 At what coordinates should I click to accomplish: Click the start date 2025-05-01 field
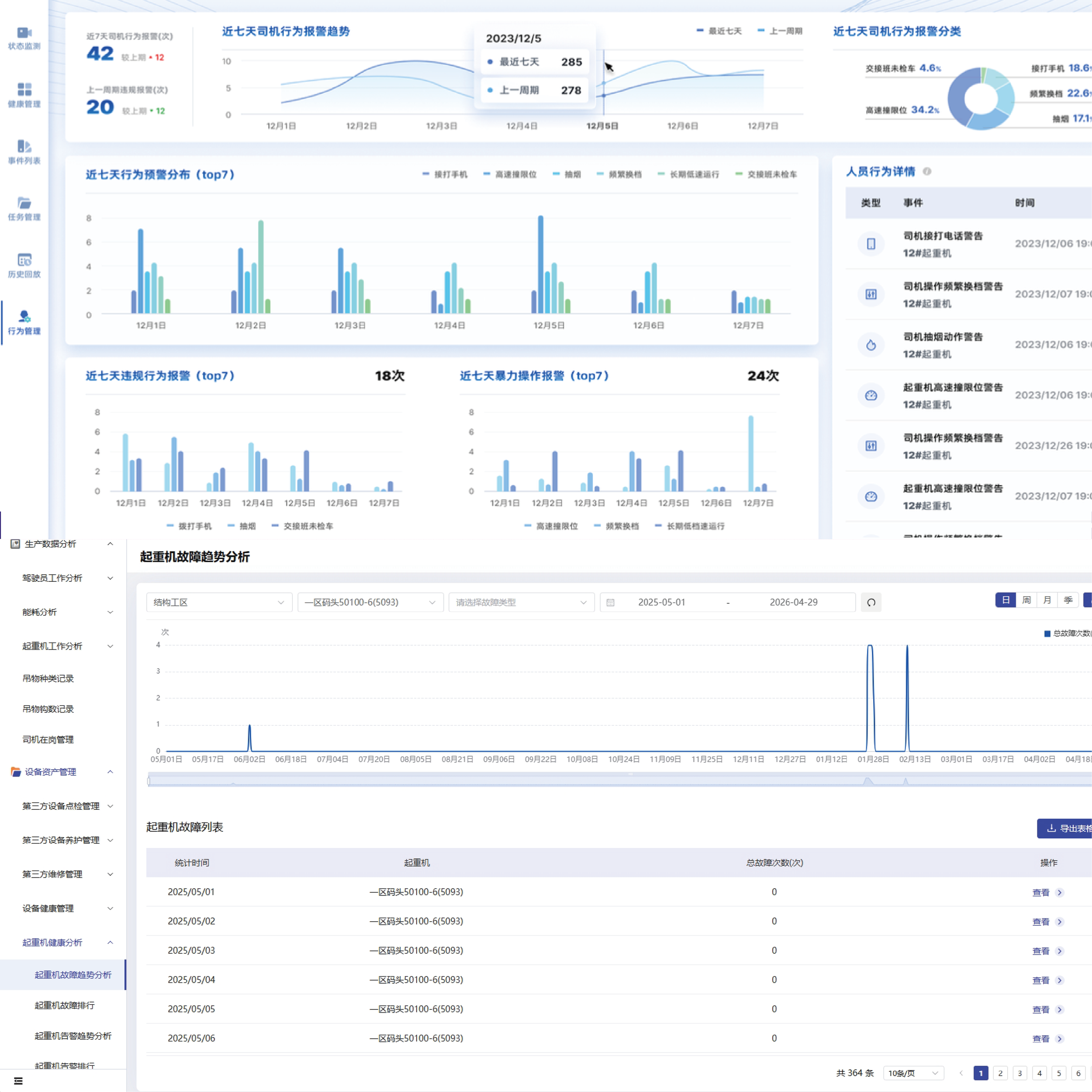pos(661,602)
